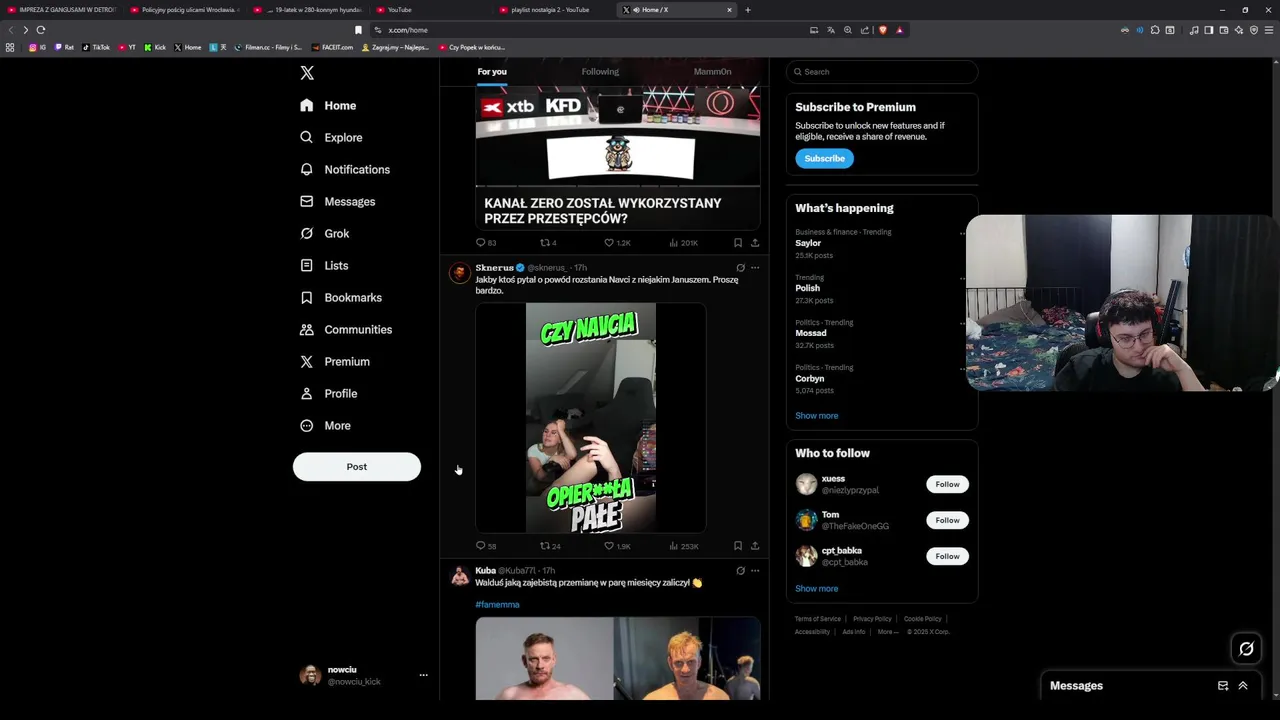Open the #famemma hashtag

click(497, 605)
